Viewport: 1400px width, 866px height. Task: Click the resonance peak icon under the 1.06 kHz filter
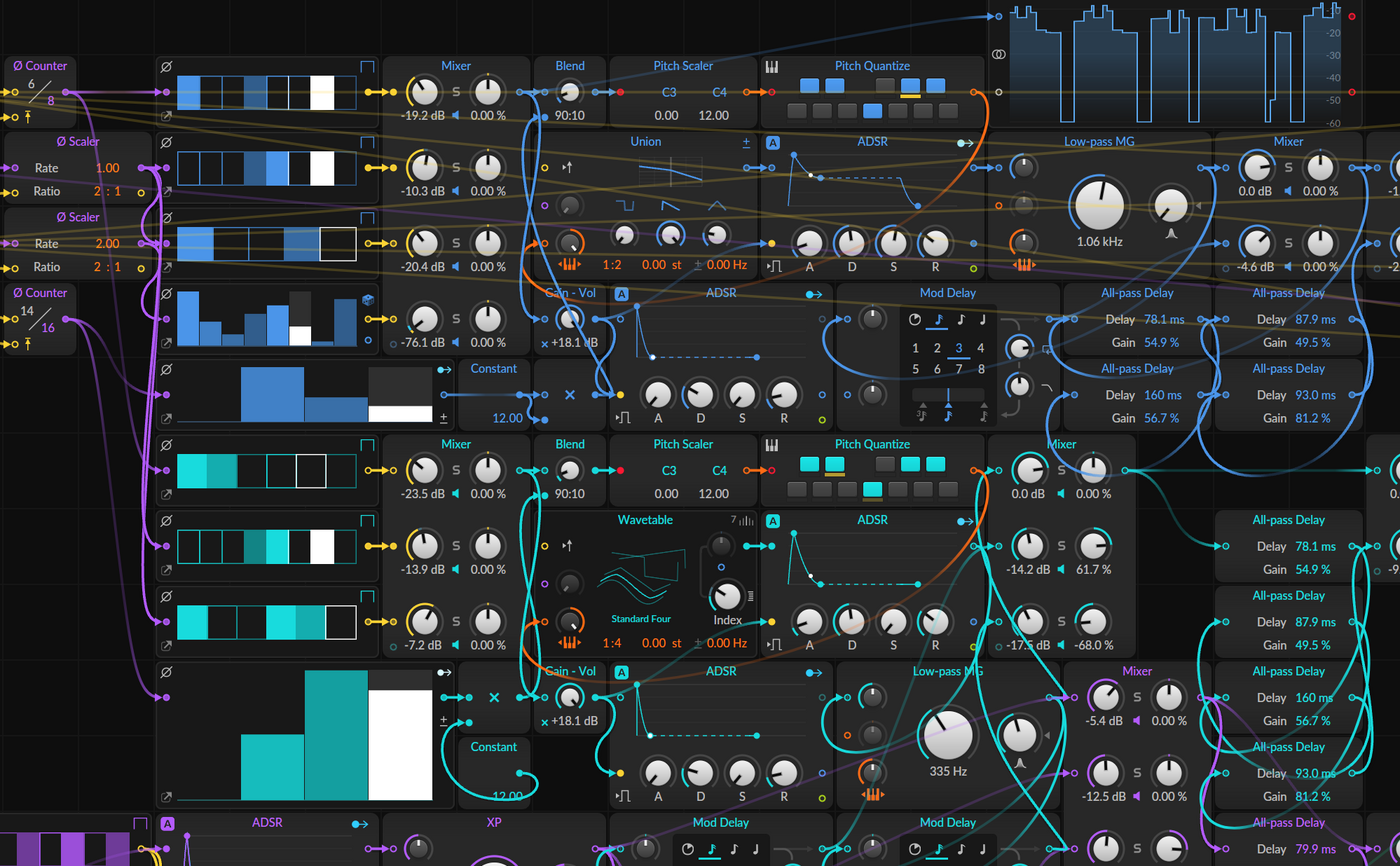point(1169,232)
